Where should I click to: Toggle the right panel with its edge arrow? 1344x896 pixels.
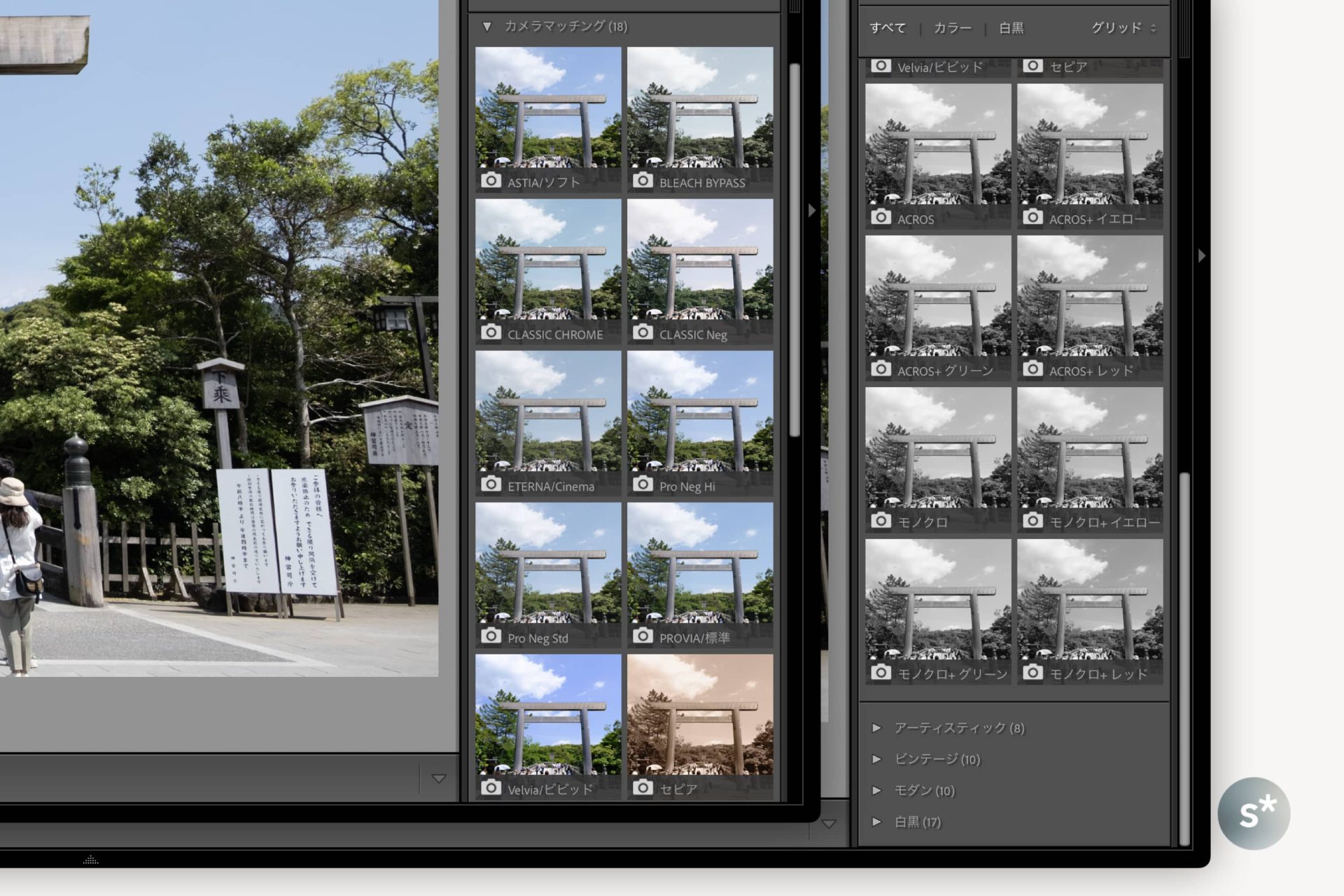(1201, 256)
